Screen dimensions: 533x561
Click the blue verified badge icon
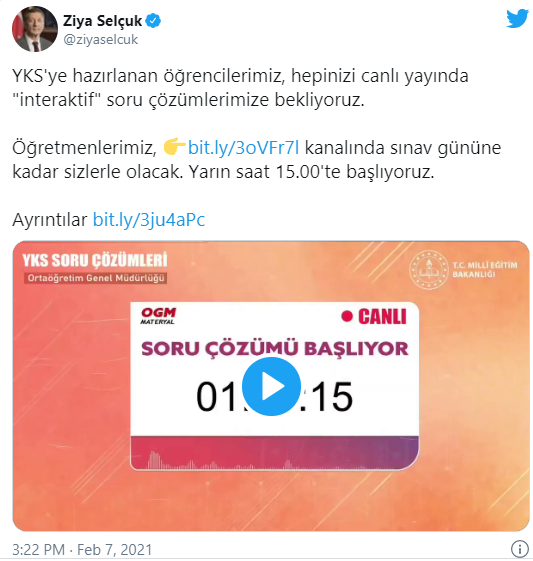coord(154,21)
